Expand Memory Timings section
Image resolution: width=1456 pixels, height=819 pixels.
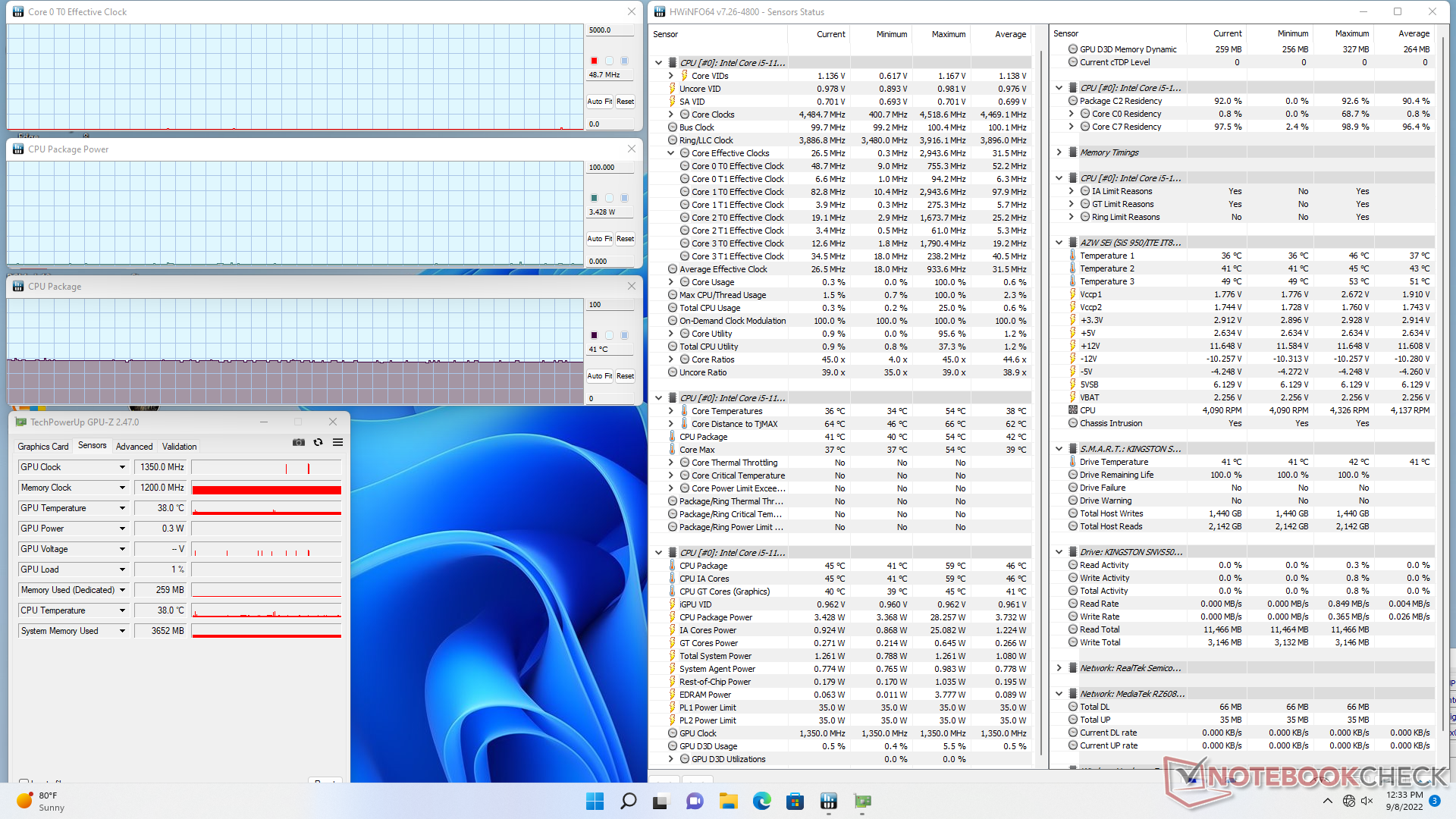click(1059, 152)
